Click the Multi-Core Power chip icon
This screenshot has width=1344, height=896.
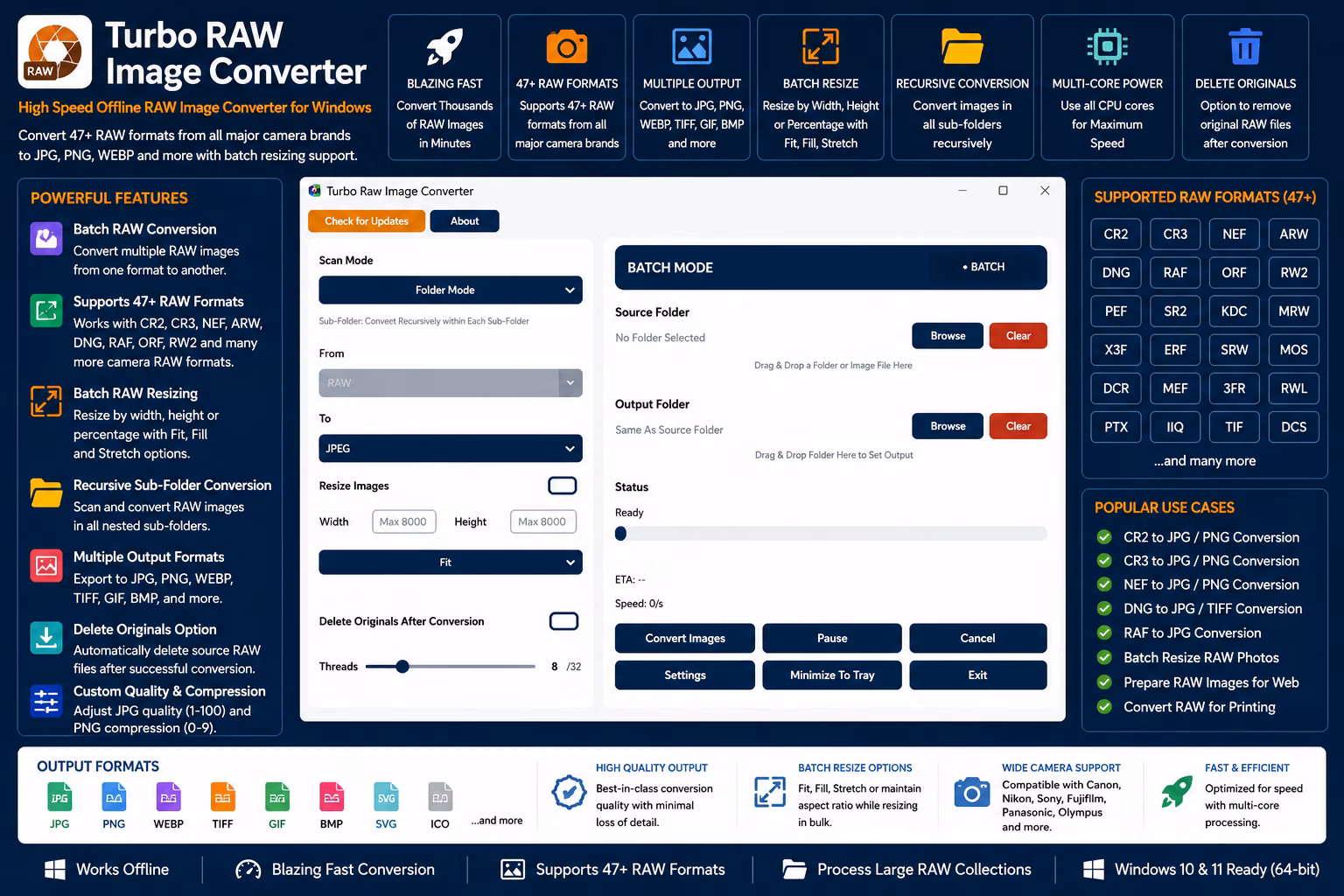coord(1107,46)
